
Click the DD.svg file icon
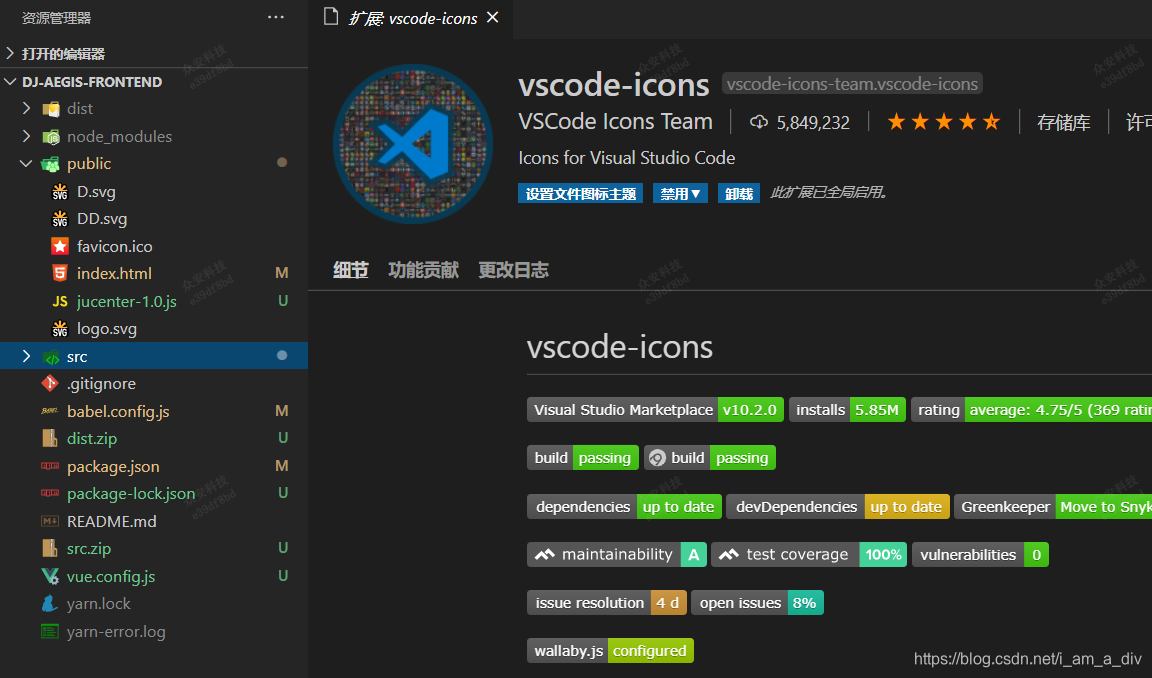click(x=60, y=219)
